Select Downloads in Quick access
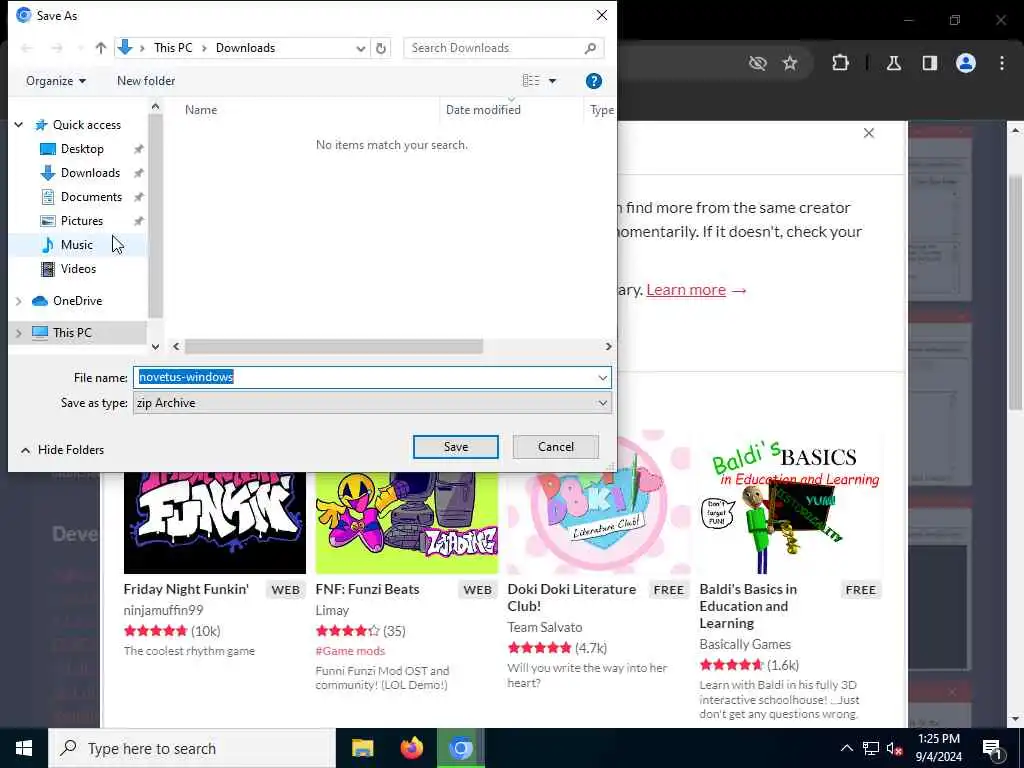This screenshot has height=768, width=1024. [x=90, y=173]
